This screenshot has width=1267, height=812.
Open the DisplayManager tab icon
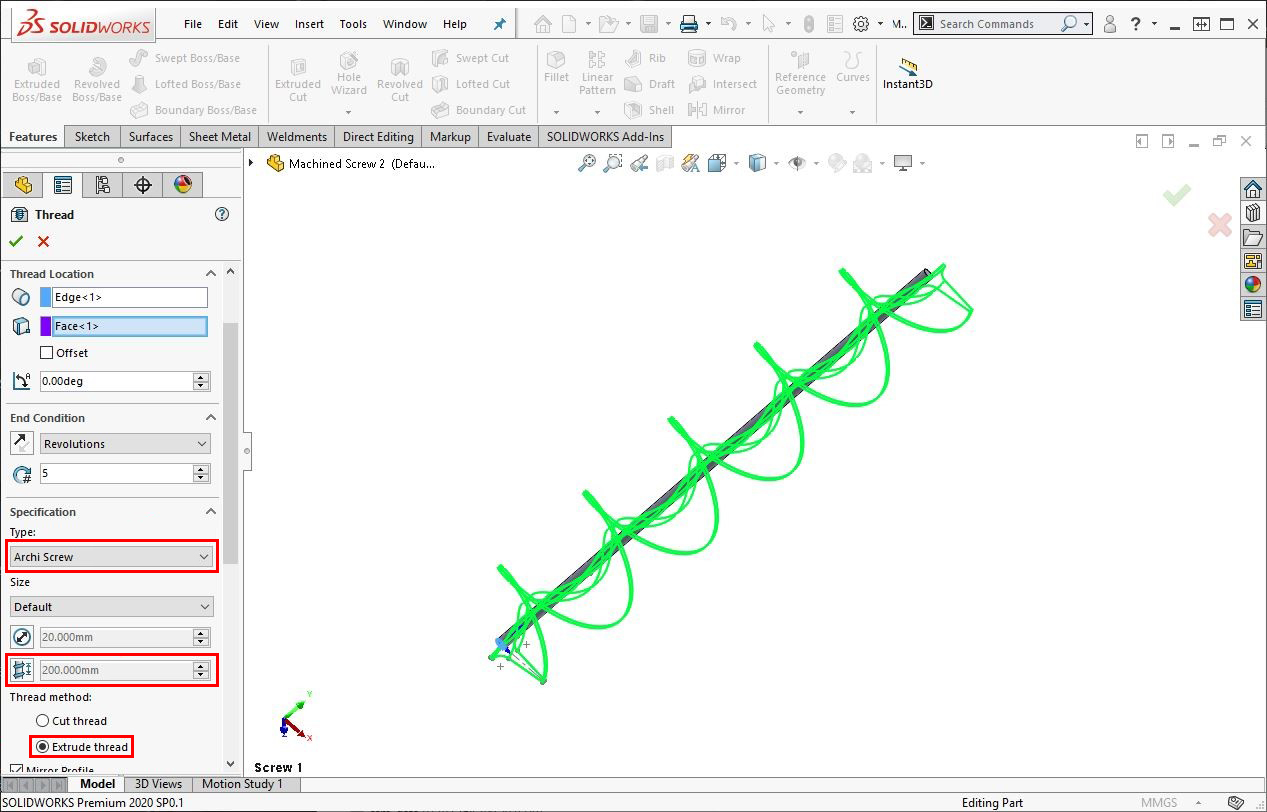tap(182, 185)
